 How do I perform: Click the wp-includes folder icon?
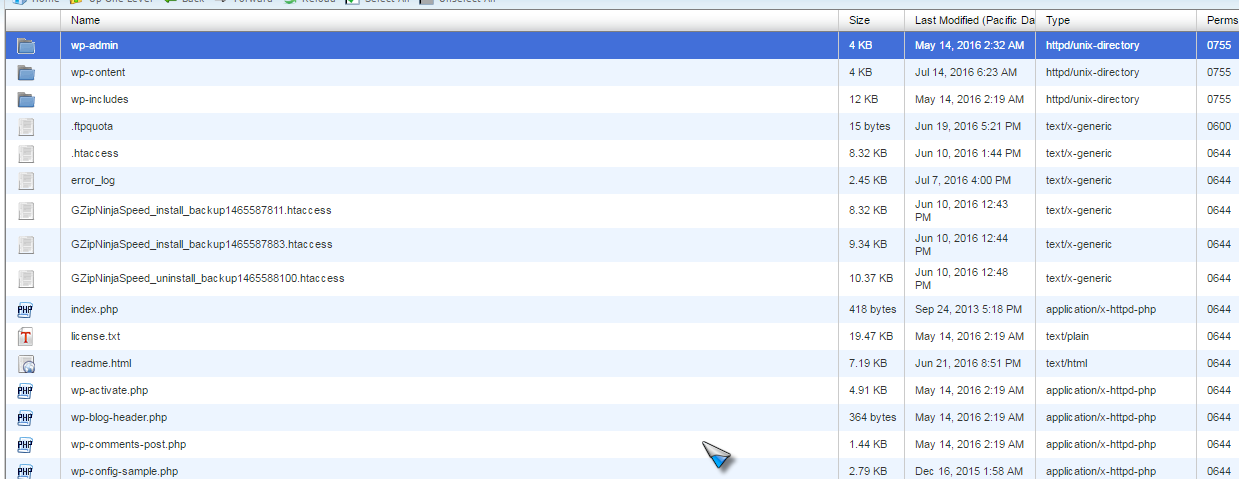pos(26,100)
